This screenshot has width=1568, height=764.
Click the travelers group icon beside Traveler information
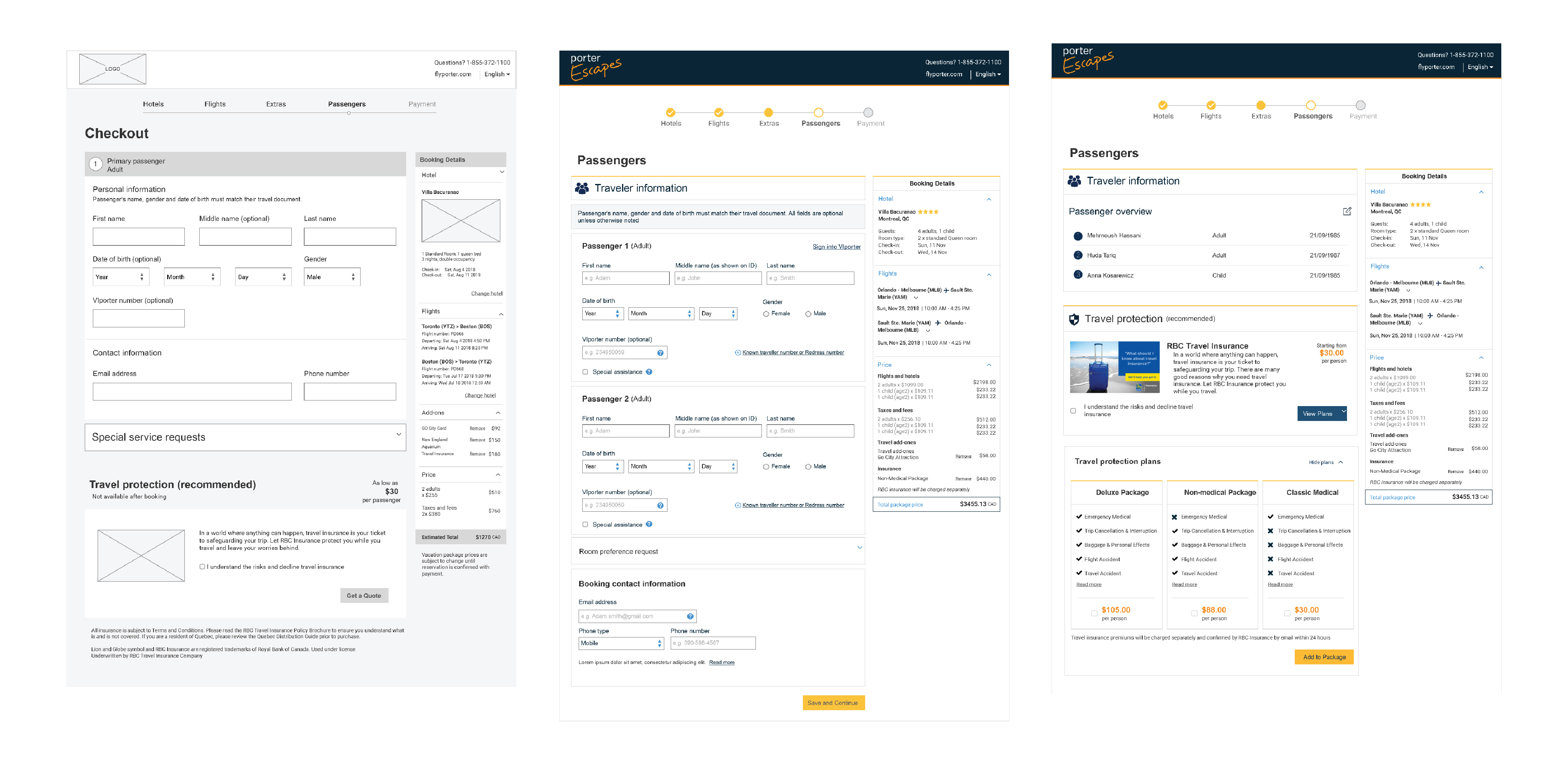pos(582,188)
